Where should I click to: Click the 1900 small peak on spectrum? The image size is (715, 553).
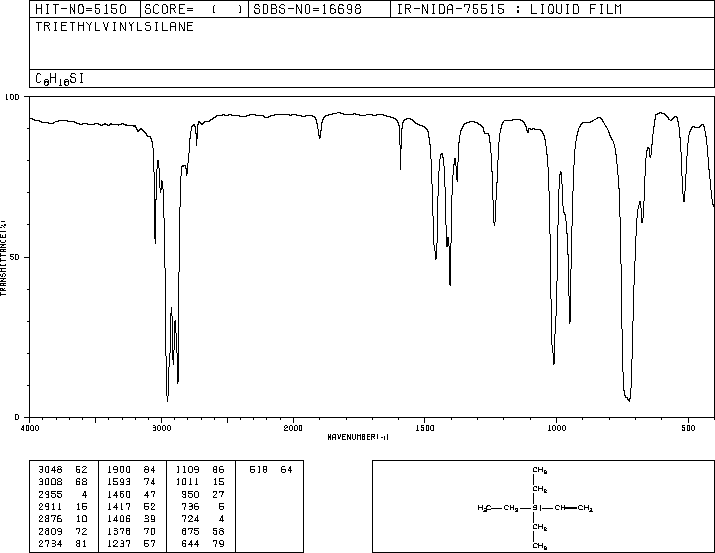[320, 137]
